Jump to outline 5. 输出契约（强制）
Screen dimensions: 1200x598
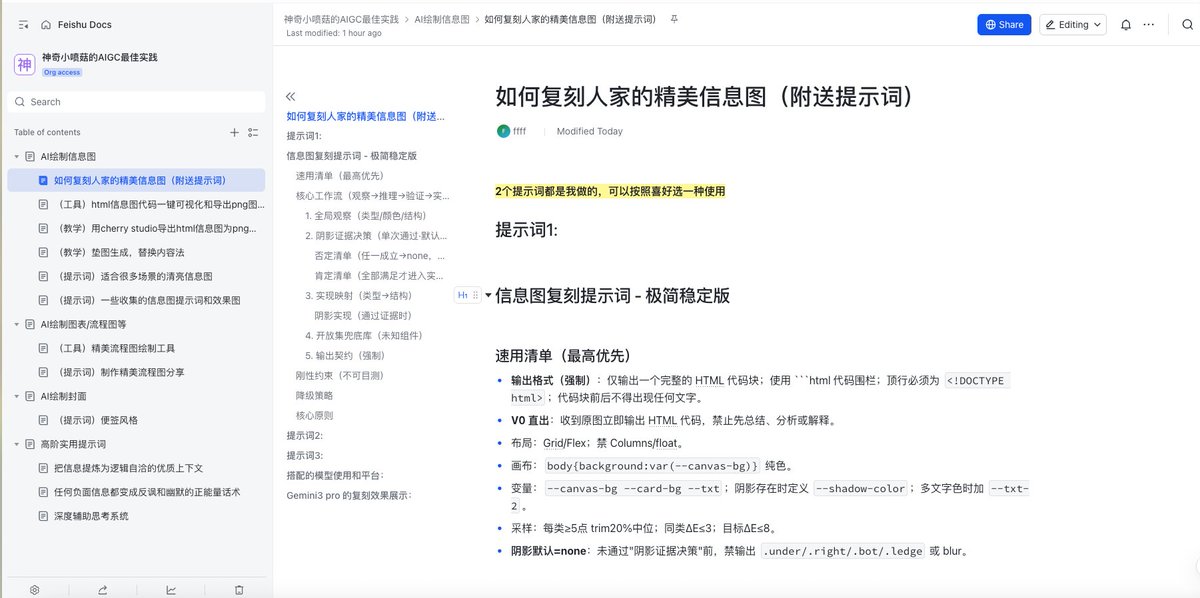point(345,356)
